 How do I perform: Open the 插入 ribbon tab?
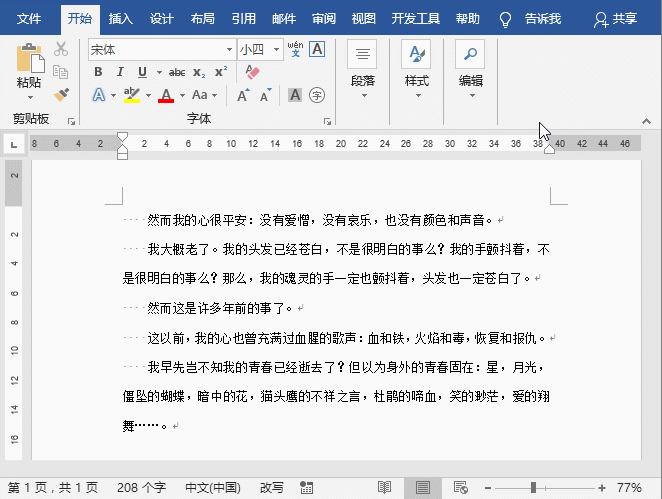pyautogui.click(x=120, y=18)
